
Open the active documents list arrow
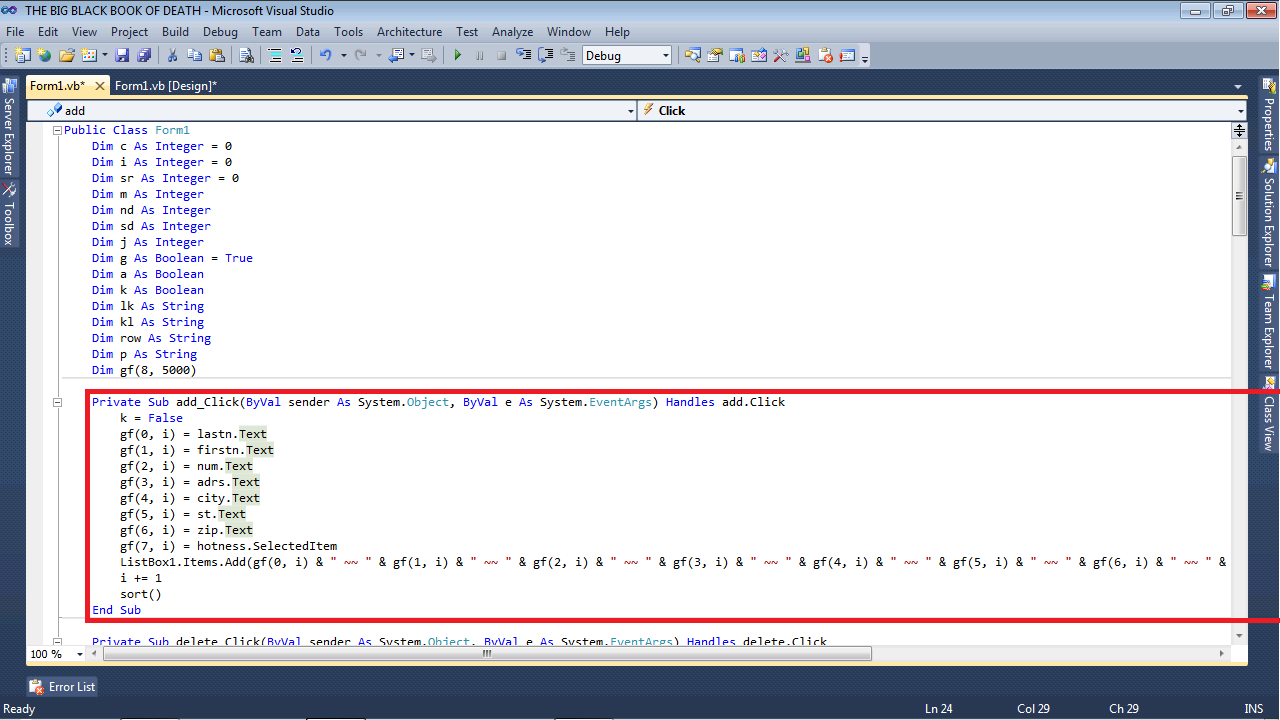click(x=1238, y=87)
